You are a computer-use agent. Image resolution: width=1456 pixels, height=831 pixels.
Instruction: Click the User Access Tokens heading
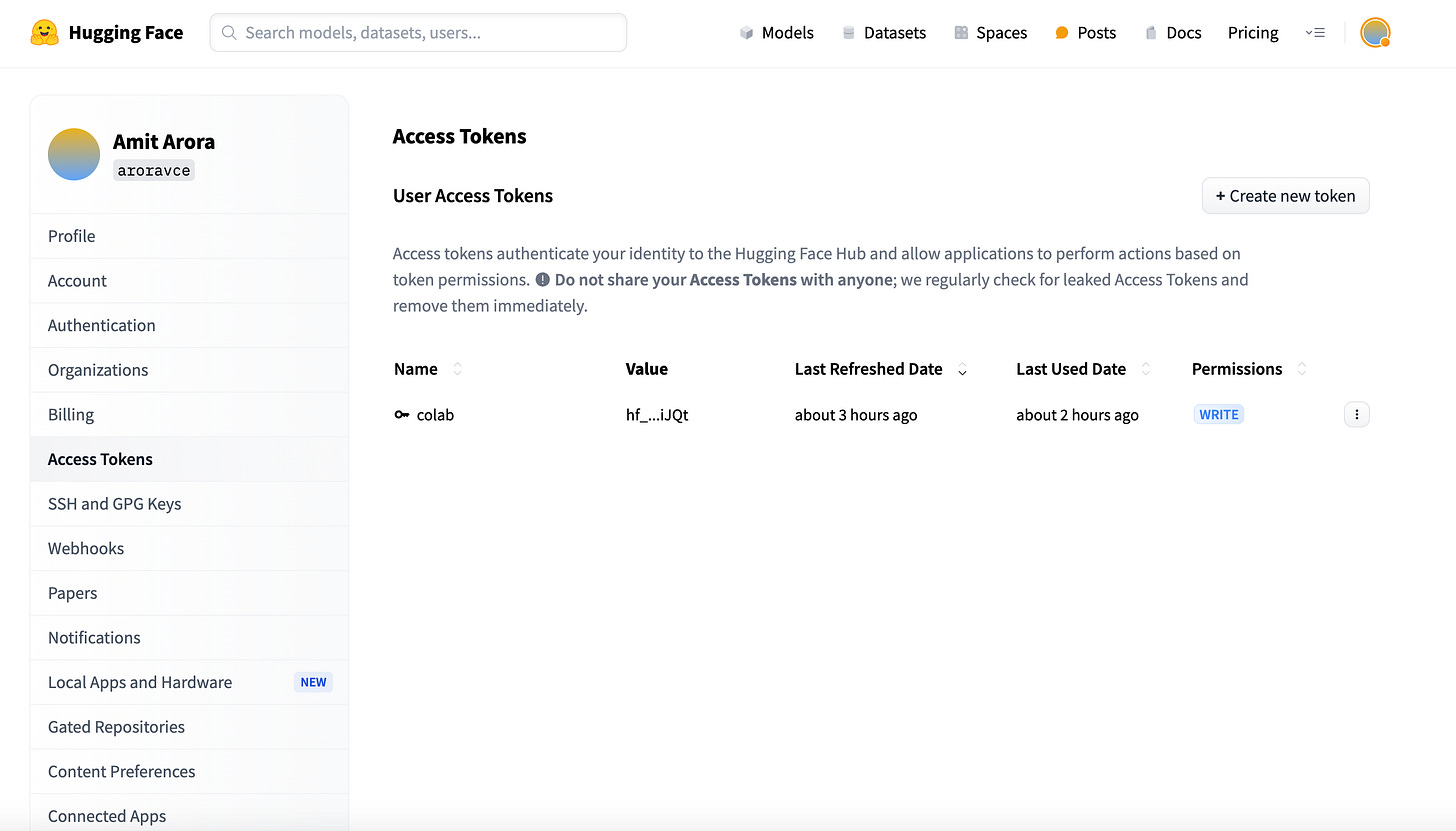click(x=473, y=196)
